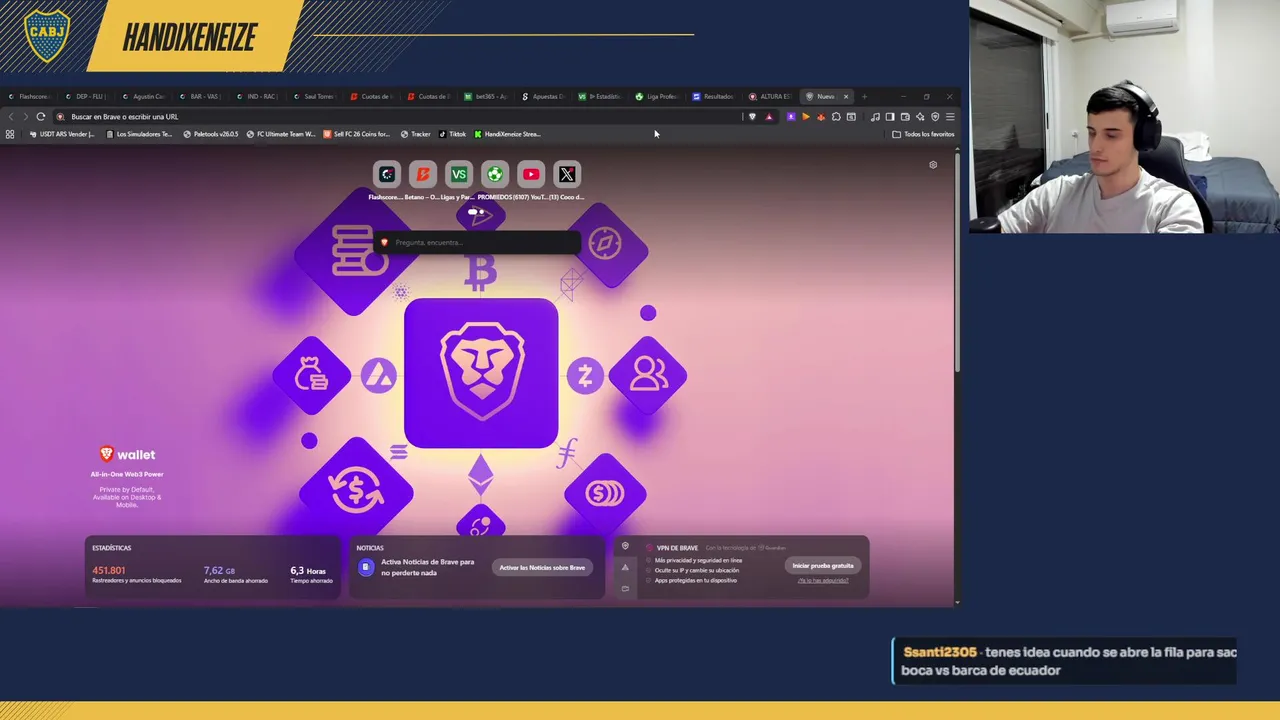The image size is (1280, 720).
Task: Open a new tab with plus button
Action: 865,97
